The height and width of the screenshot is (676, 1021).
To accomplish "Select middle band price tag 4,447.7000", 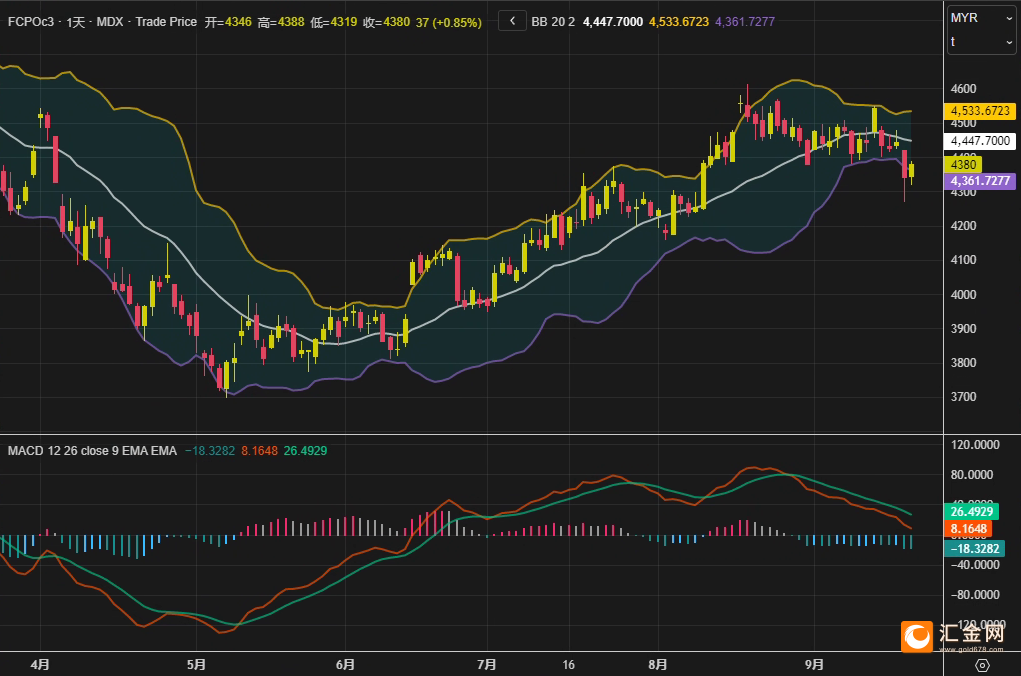I will tap(979, 141).
